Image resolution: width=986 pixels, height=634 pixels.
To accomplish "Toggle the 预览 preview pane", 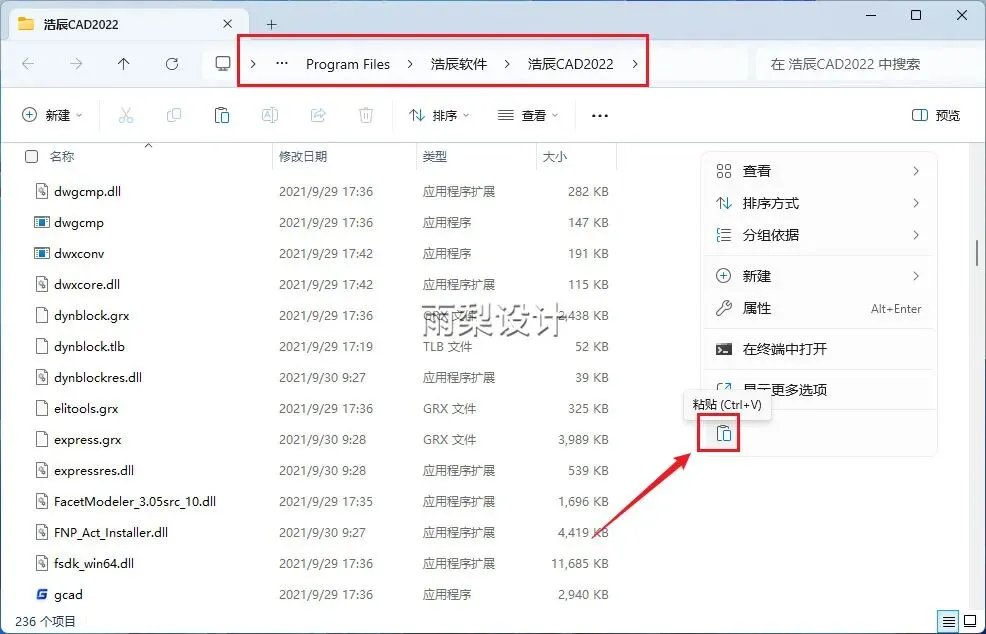I will pyautogui.click(x=936, y=115).
